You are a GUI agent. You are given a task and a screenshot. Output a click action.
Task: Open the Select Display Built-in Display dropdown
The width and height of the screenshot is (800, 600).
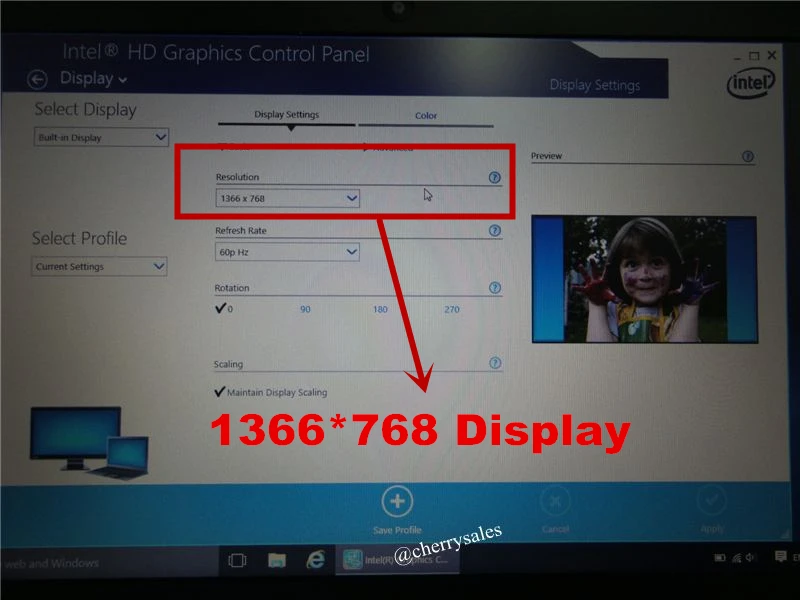click(101, 137)
